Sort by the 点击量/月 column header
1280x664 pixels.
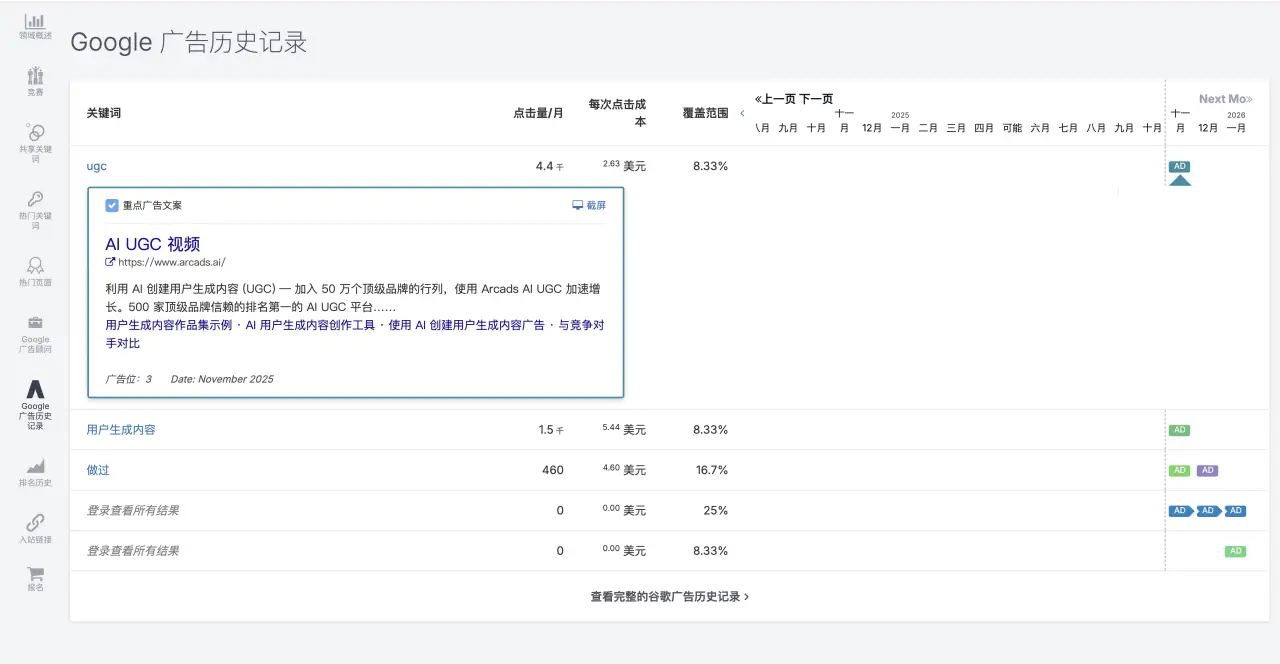click(x=538, y=113)
